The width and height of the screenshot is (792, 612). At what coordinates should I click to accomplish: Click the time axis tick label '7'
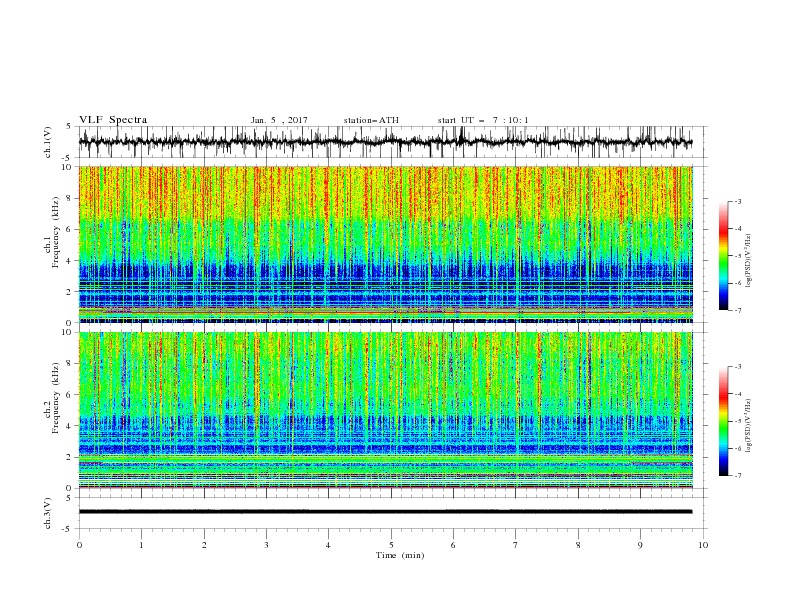point(516,545)
